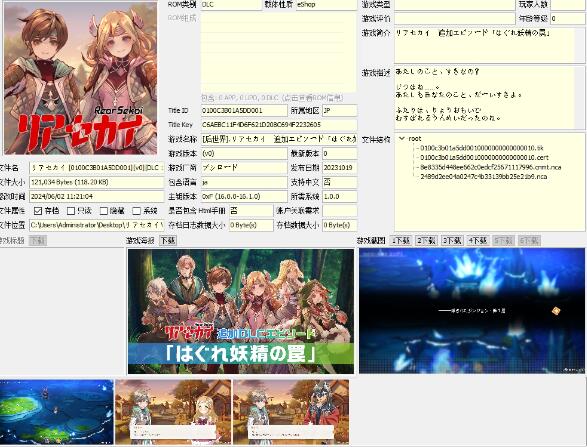Click the game summary text box
The width and height of the screenshot is (587, 447).
(489, 45)
